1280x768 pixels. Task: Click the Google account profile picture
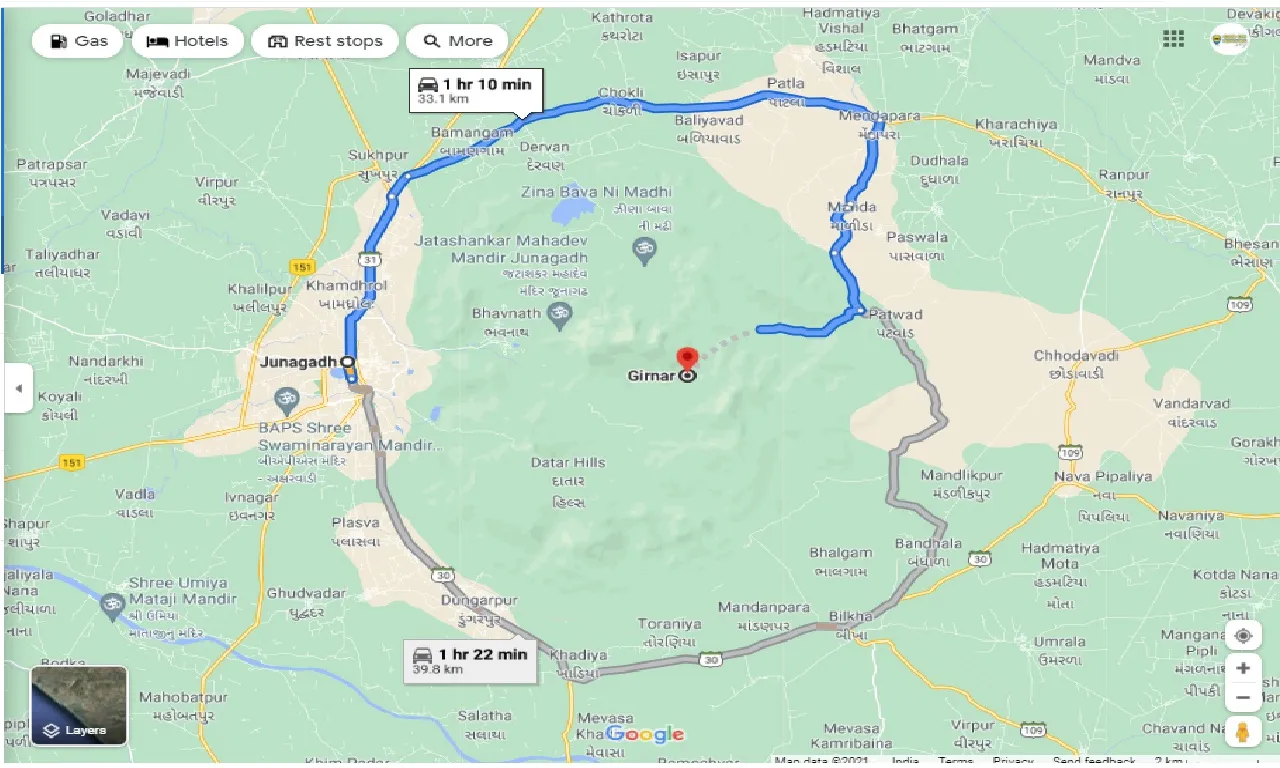(1230, 38)
